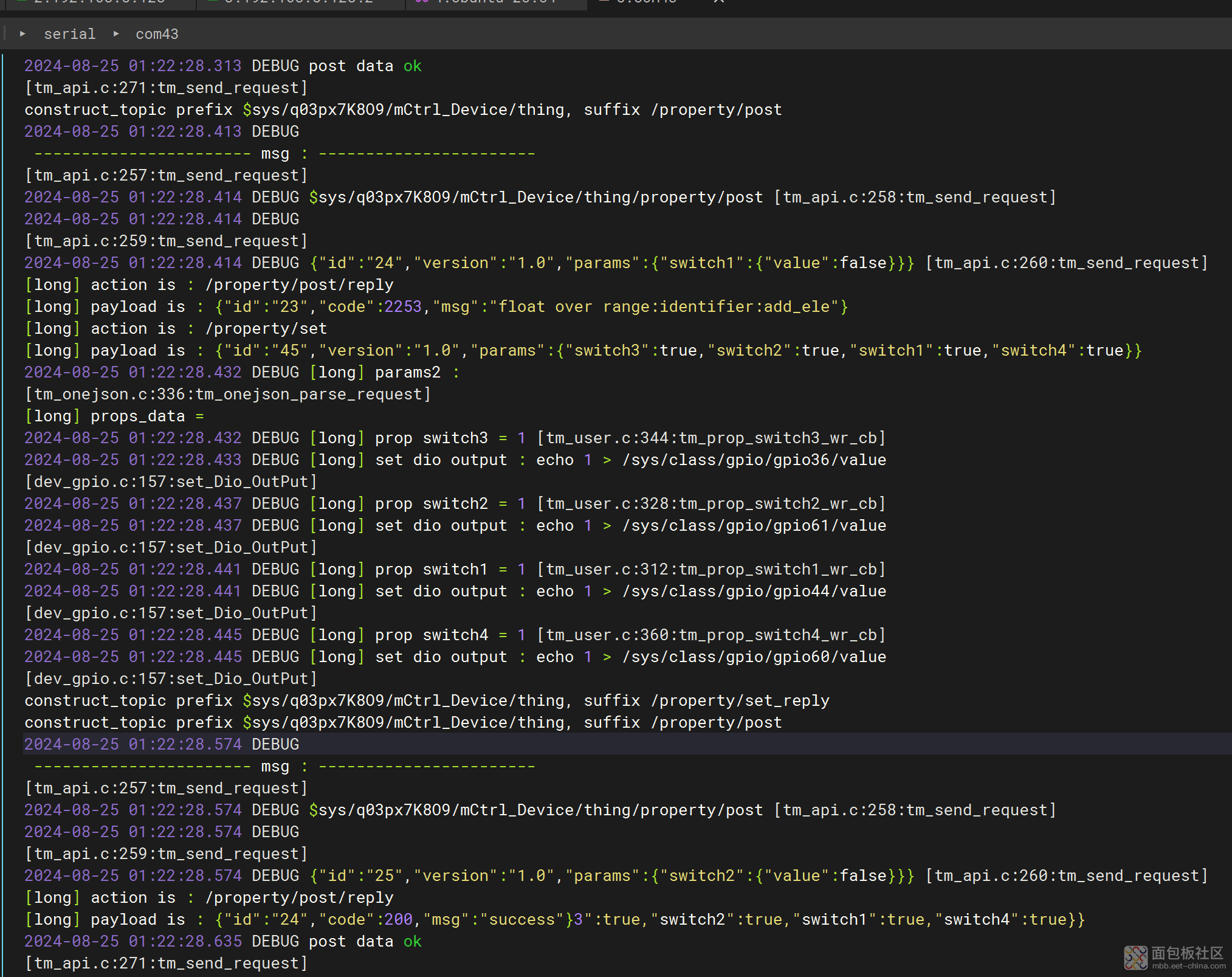This screenshot has width=1232, height=977.
Task: Click '[tm_onejson.c:336:tm_onejson_parse_request]' line
Action: tap(228, 394)
